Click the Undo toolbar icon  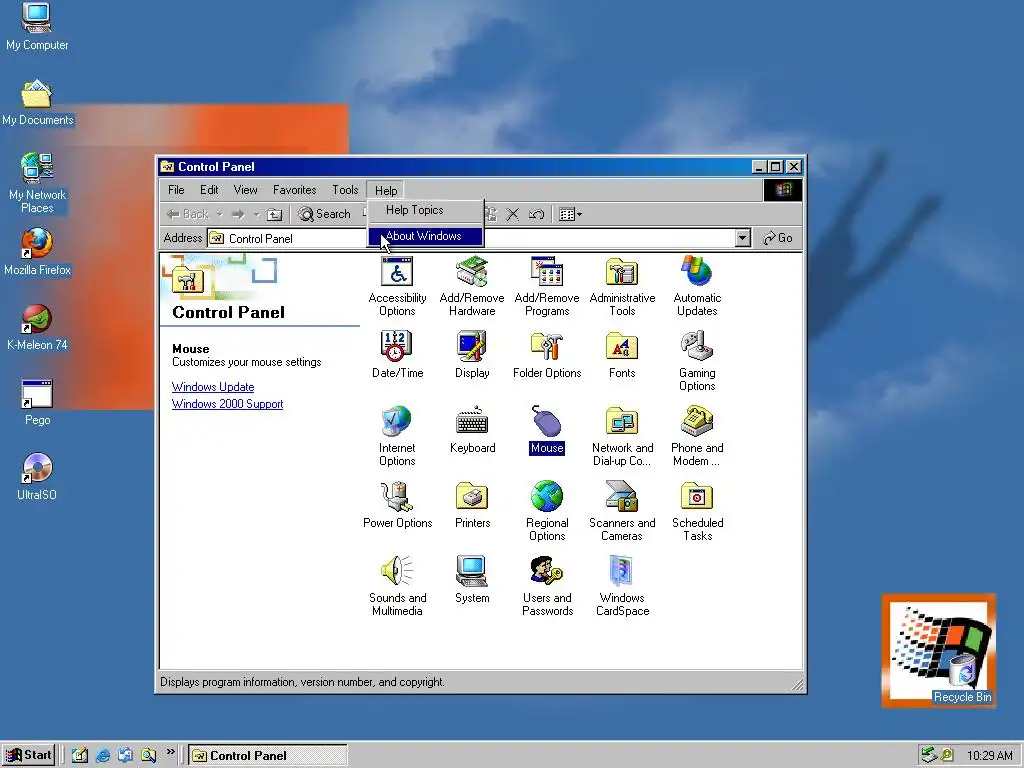point(536,214)
